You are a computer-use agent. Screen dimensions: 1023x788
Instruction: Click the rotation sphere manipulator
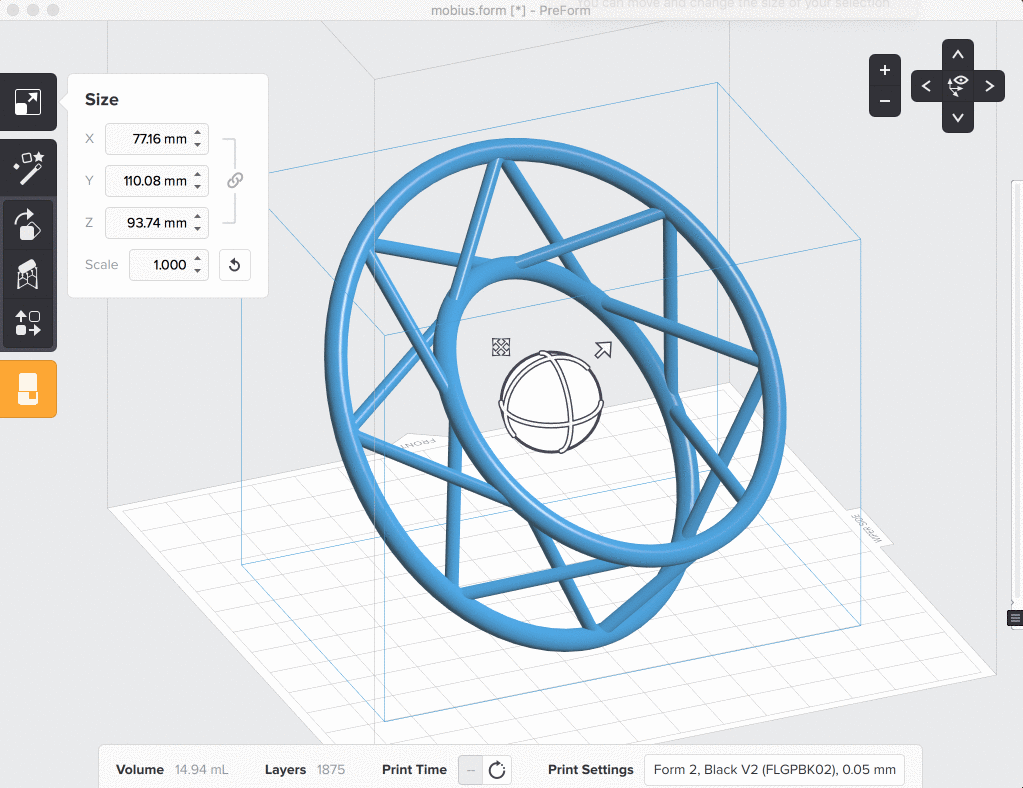tap(551, 402)
